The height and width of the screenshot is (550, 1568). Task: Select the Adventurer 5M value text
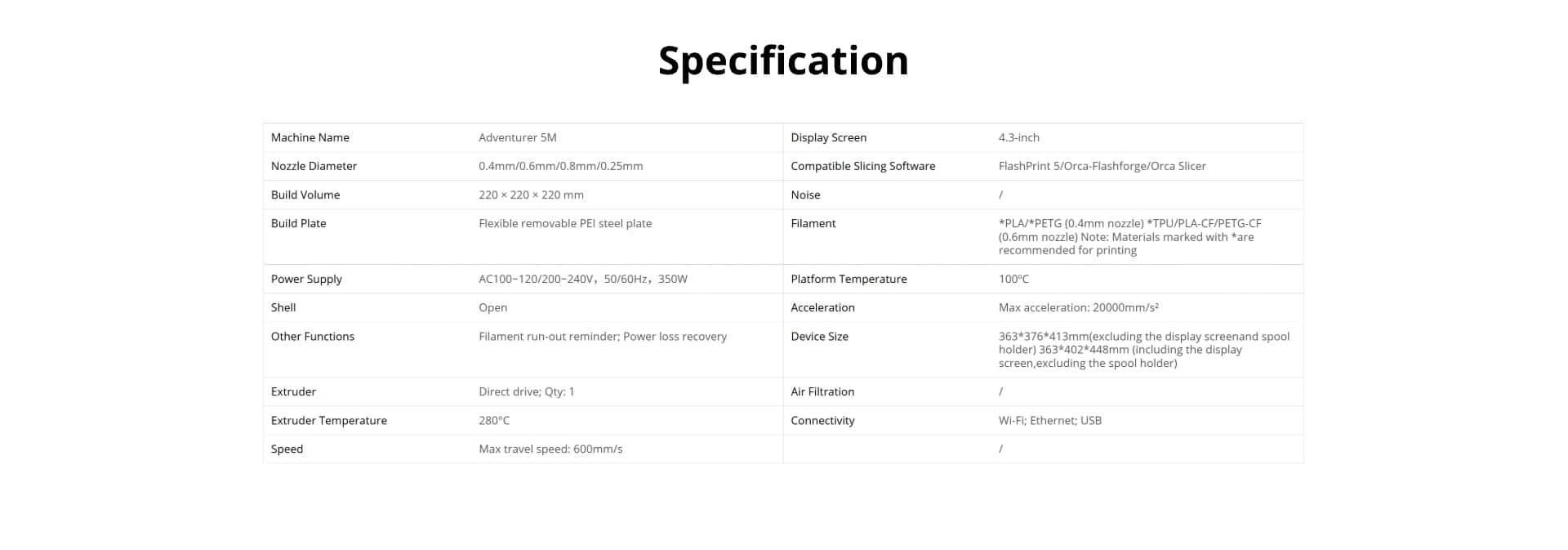click(517, 137)
